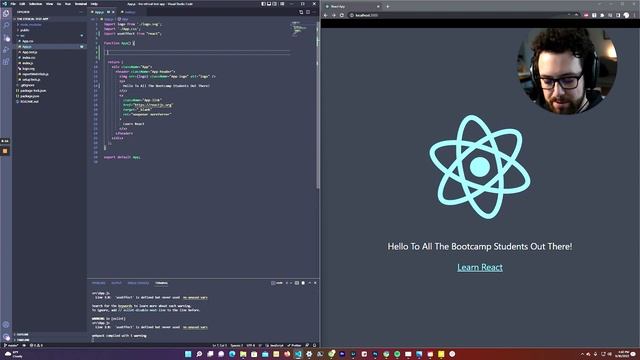Open the Explorer view in activity bar
Image resolution: width=640 pixels, height=360 pixels.
click(x=6, y=14)
